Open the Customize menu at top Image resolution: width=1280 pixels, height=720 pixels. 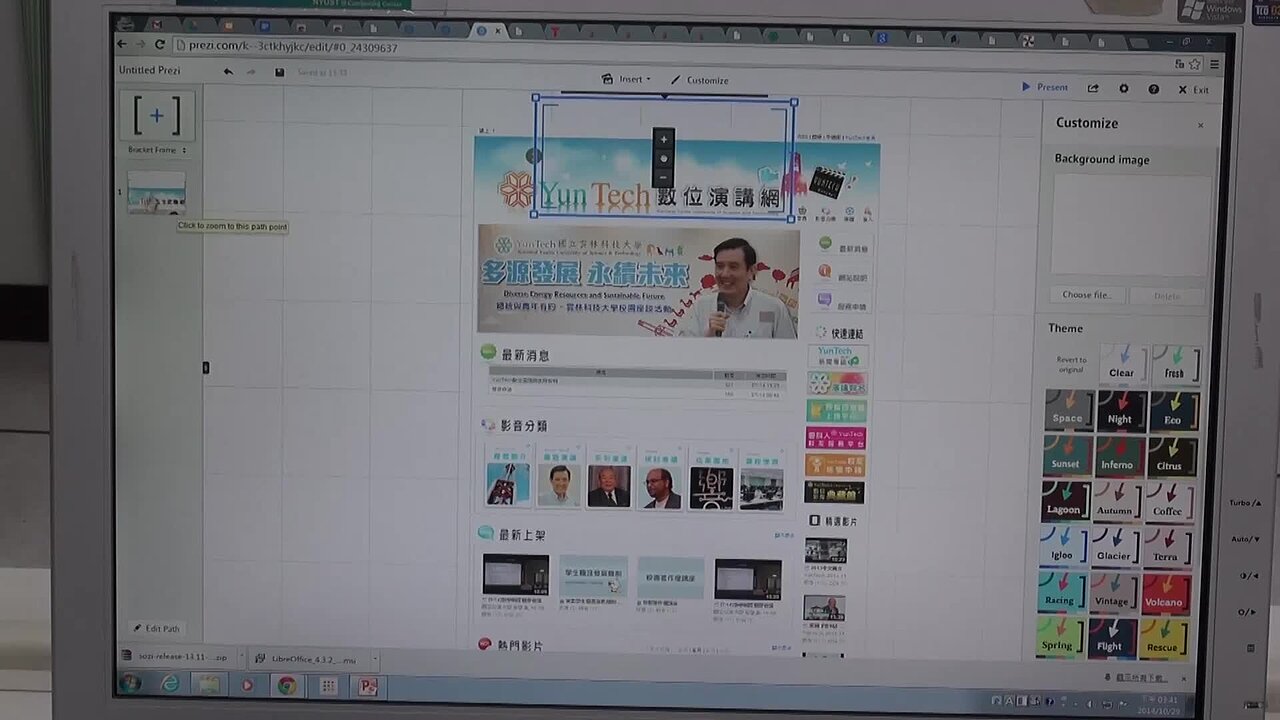tap(699, 80)
